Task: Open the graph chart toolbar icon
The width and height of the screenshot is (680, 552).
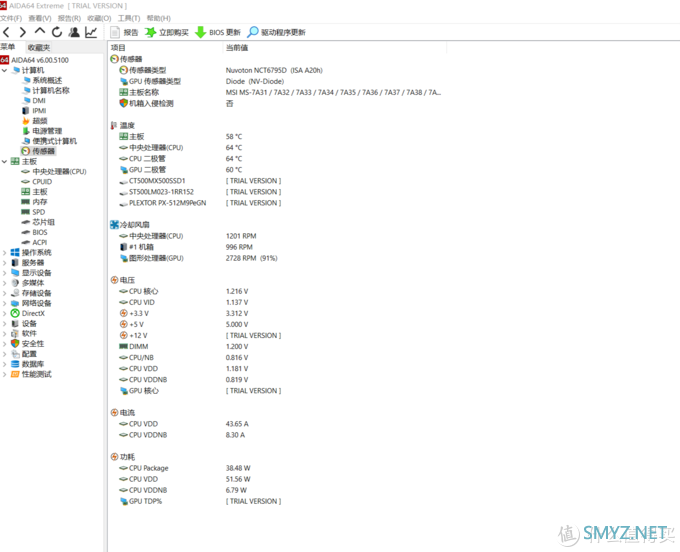Action: pyautogui.click(x=91, y=32)
